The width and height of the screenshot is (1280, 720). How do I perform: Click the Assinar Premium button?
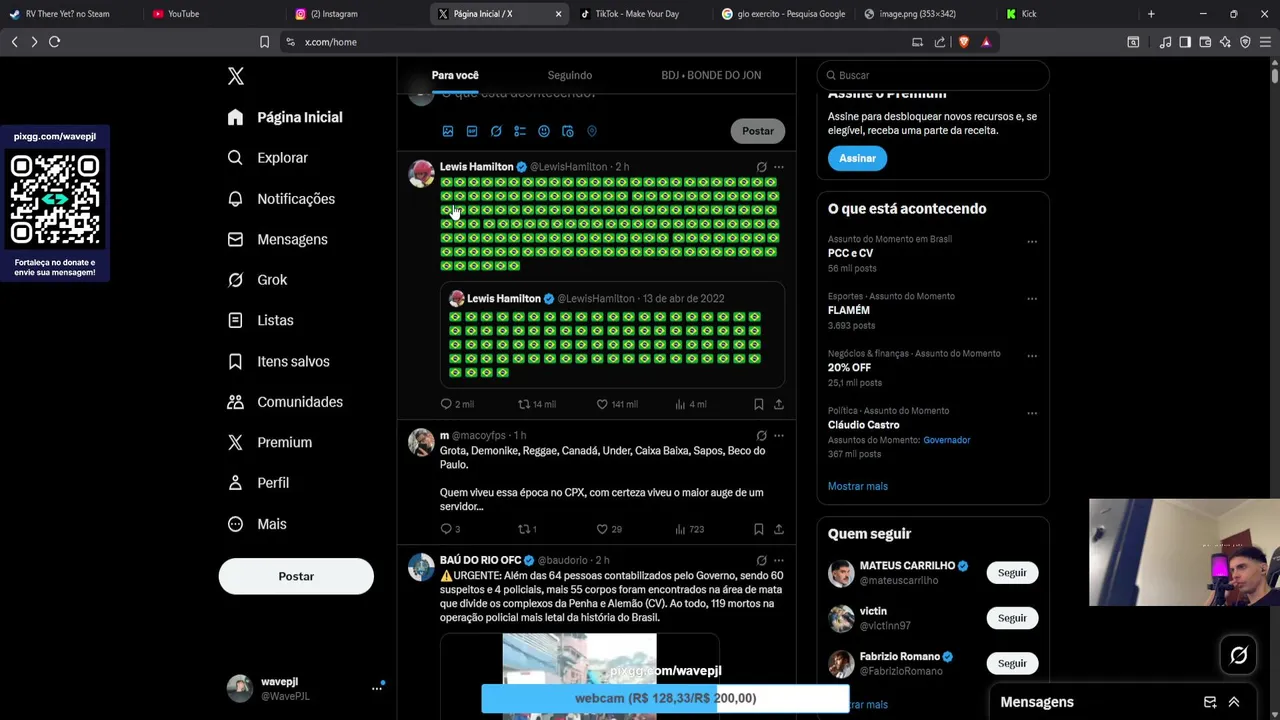857,158
